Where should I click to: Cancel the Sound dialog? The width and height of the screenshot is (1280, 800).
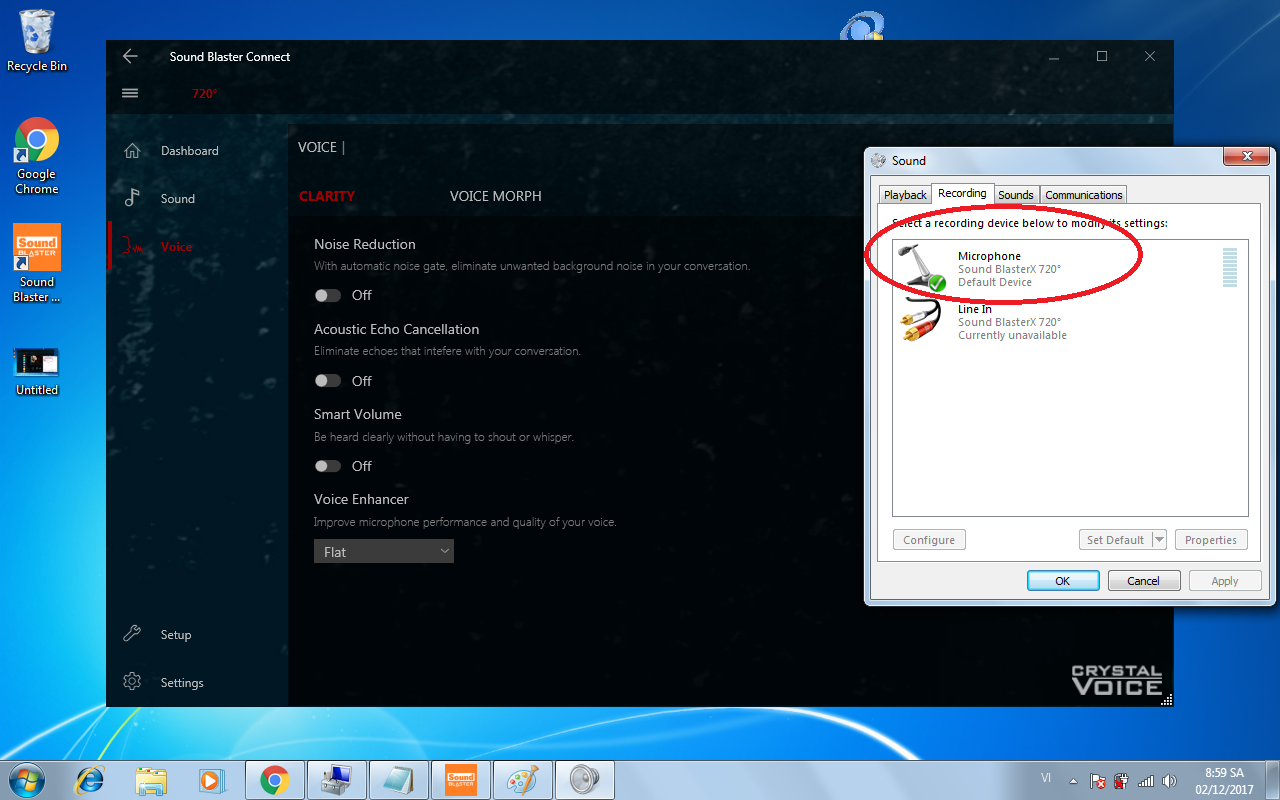pyautogui.click(x=1143, y=581)
